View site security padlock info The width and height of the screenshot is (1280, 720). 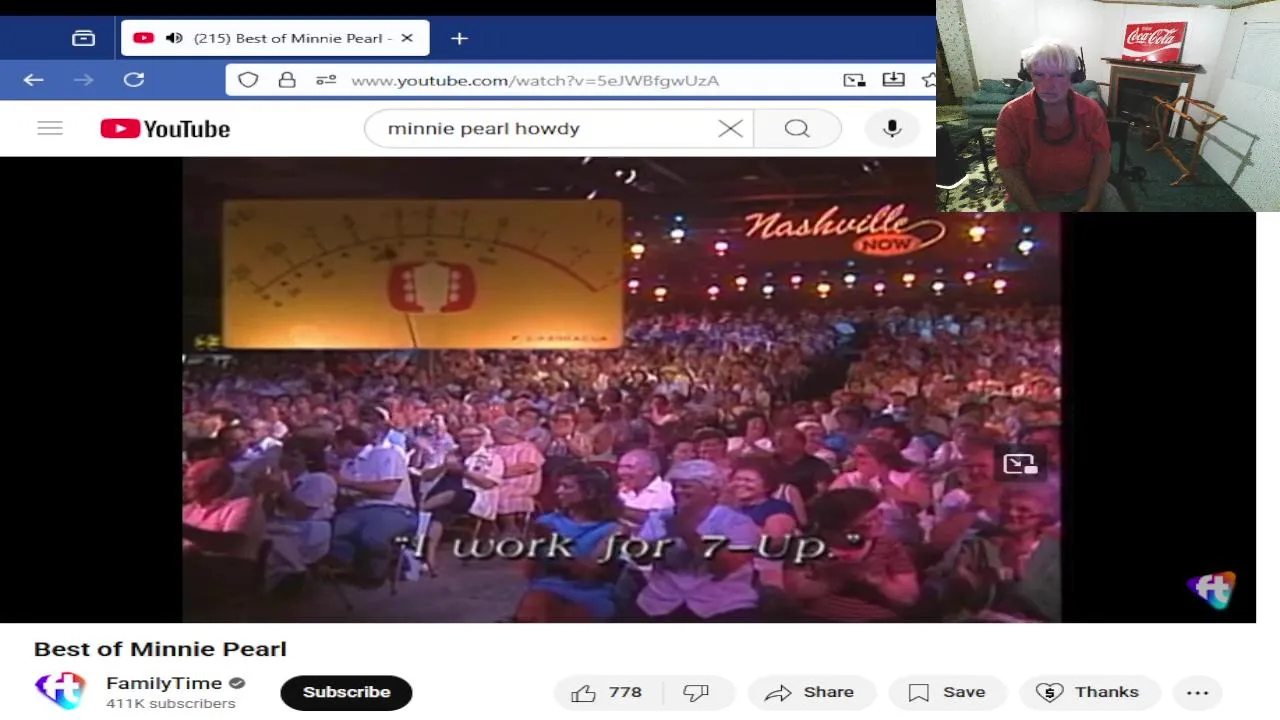tap(287, 80)
